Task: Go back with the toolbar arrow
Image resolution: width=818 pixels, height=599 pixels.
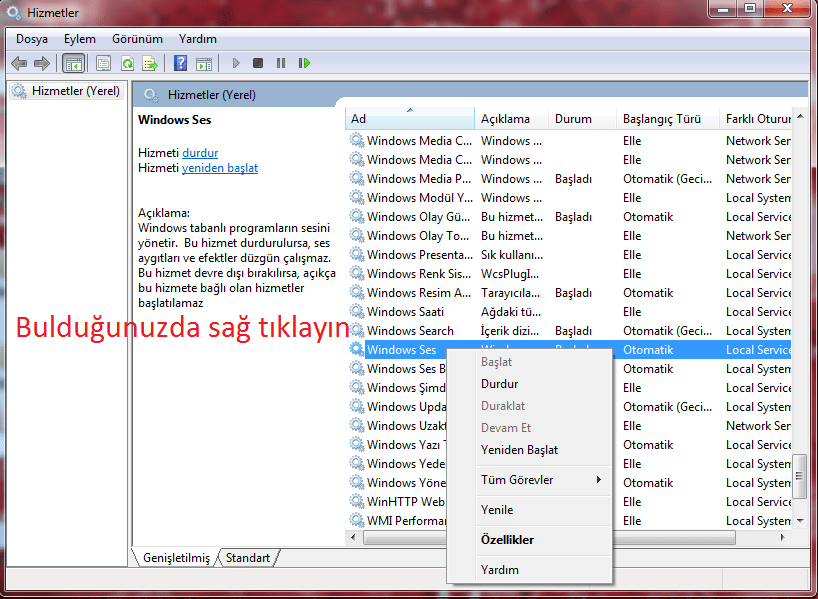Action: [x=19, y=64]
